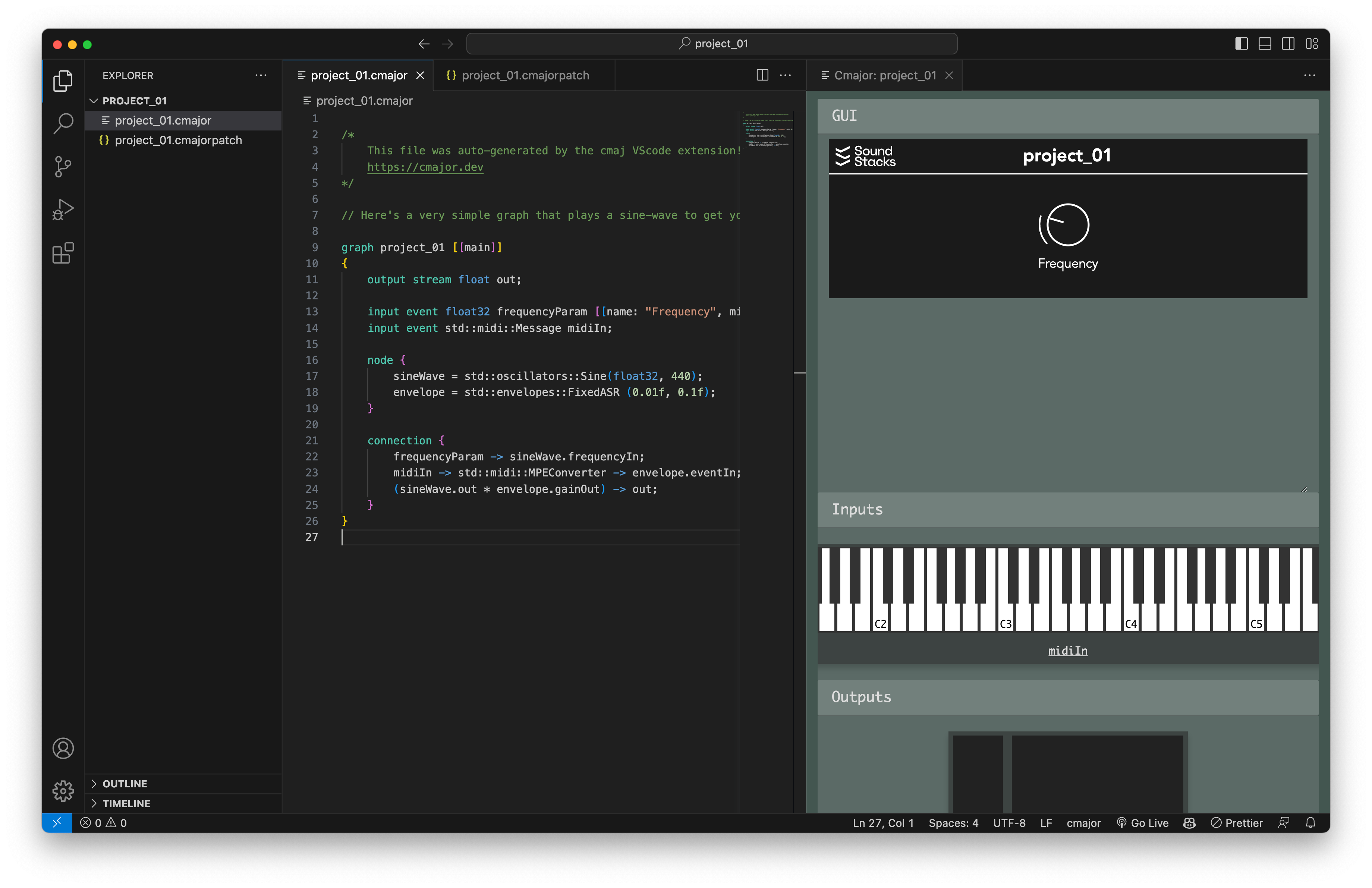Click the split editor right icon

tap(762, 75)
